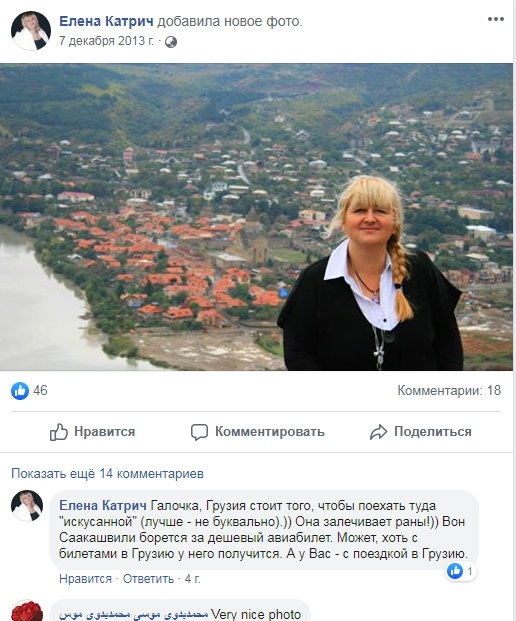Open the 7 декабря 2013 г. timestamp link
This screenshot has width=516, height=621.
(107, 41)
